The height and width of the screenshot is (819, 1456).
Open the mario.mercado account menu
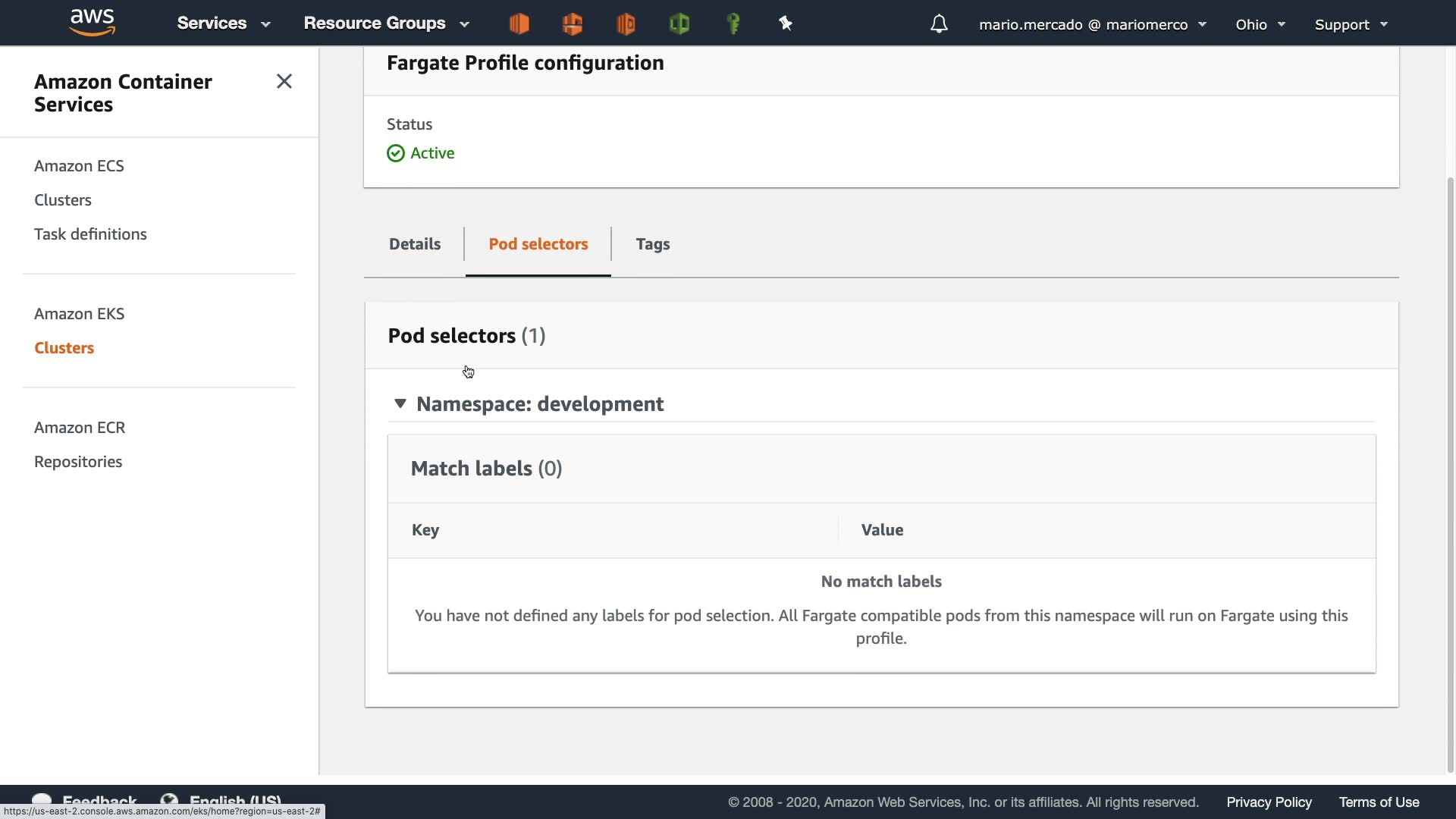pyautogui.click(x=1092, y=24)
